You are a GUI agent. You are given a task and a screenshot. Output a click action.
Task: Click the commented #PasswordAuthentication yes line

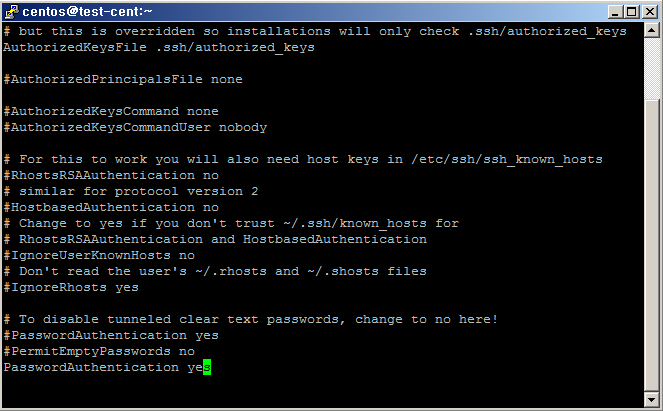pyautogui.click(x=111, y=335)
